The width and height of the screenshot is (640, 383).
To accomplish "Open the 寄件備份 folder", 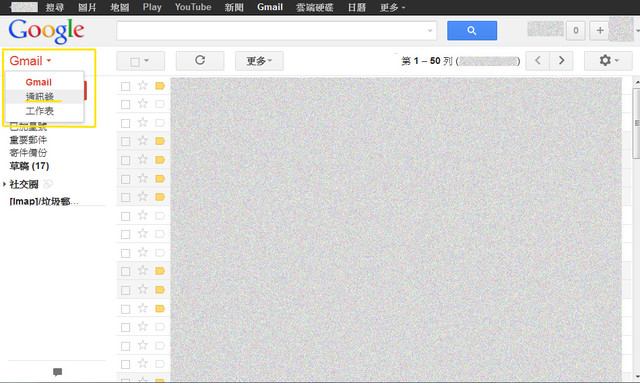I will point(28,153).
